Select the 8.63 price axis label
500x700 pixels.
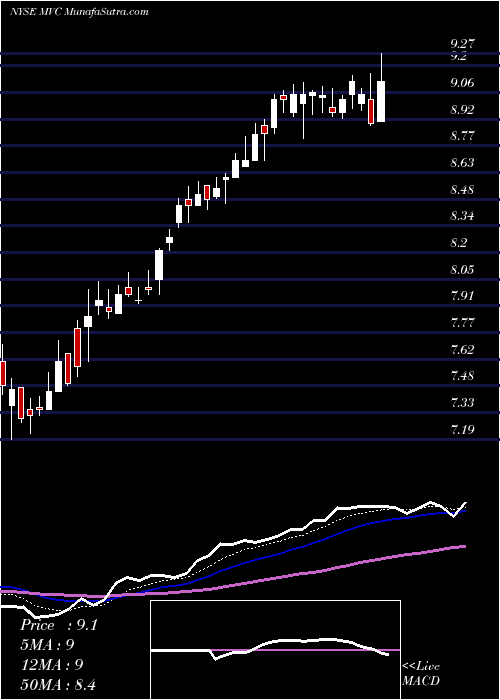(x=463, y=162)
